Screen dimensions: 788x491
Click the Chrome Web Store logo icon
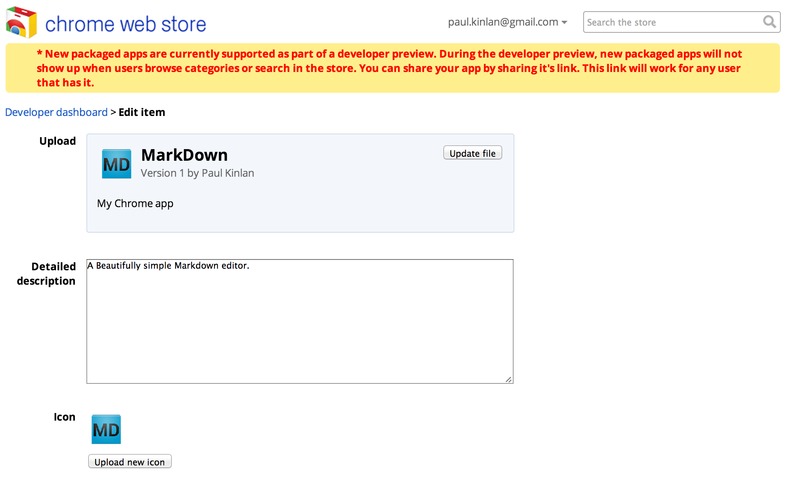coord(21,22)
